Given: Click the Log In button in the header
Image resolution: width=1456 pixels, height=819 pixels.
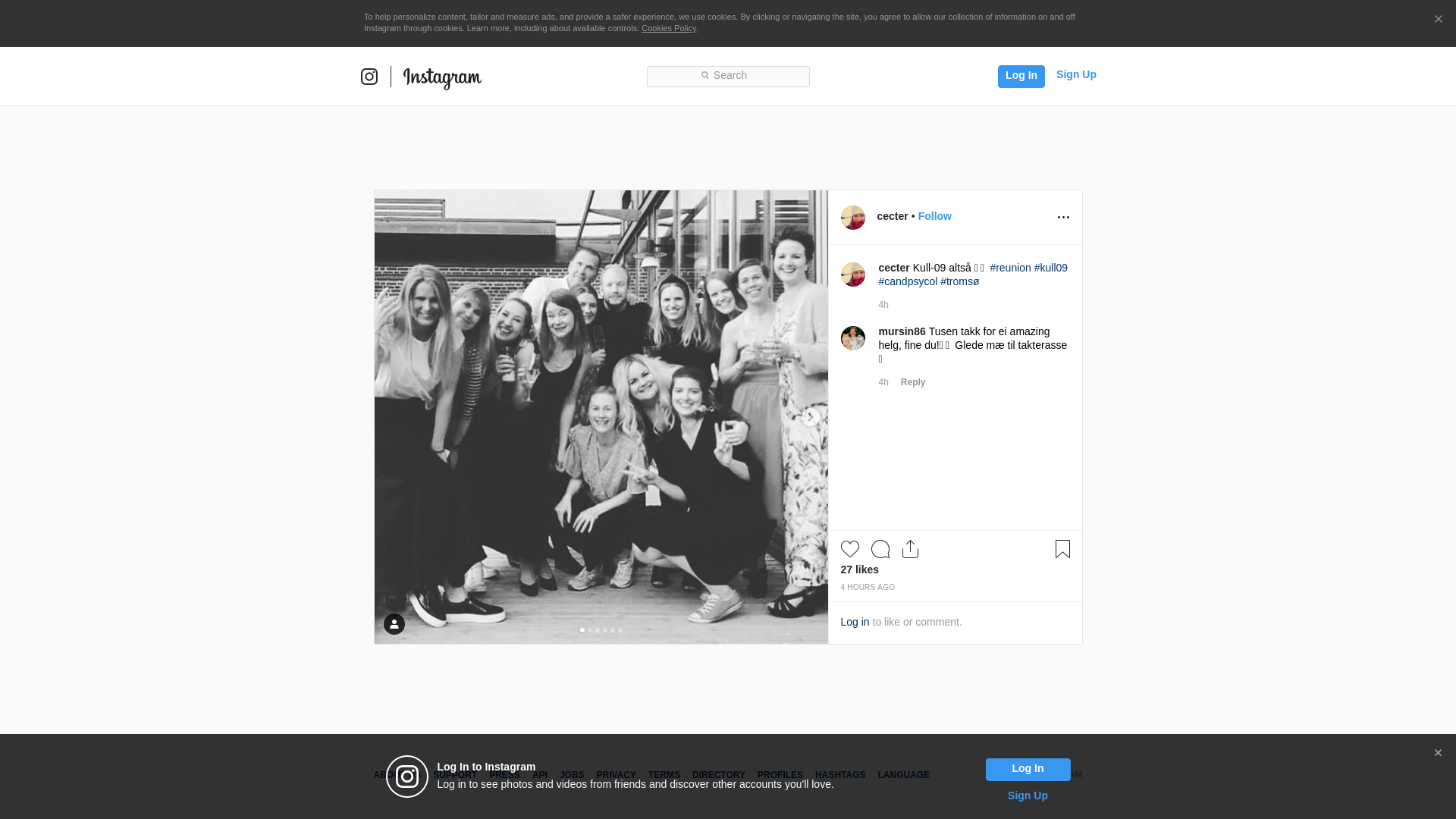Looking at the screenshot, I should click(1021, 77).
